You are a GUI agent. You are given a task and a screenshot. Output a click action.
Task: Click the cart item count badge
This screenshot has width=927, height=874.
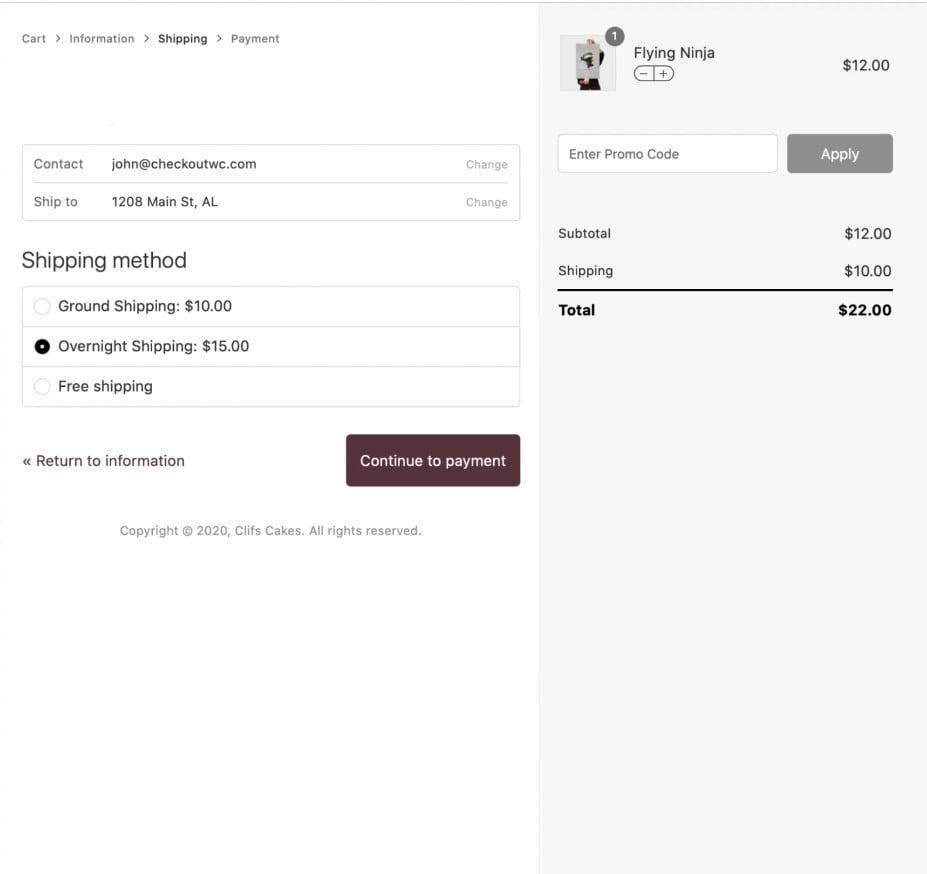[614, 34]
